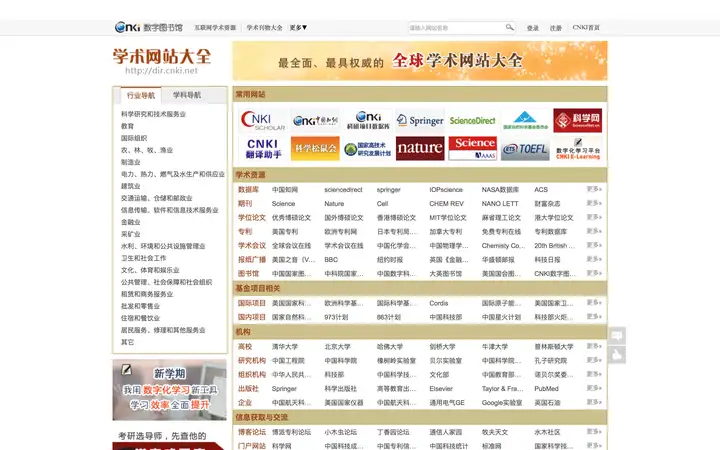Select 金融业 in the industry list
This screenshot has height=450, width=720.
[x=131, y=222]
